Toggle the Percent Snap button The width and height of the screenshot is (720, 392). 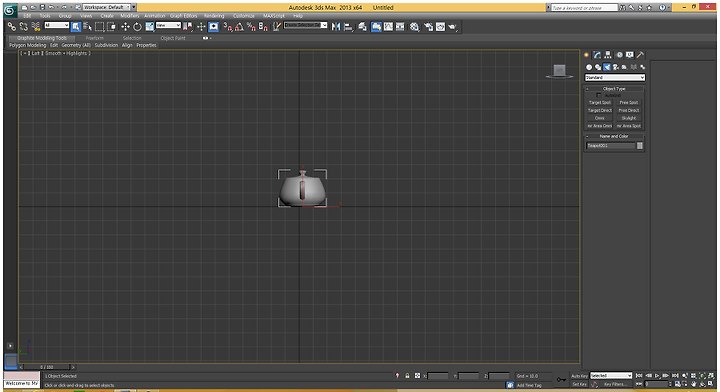click(251, 27)
